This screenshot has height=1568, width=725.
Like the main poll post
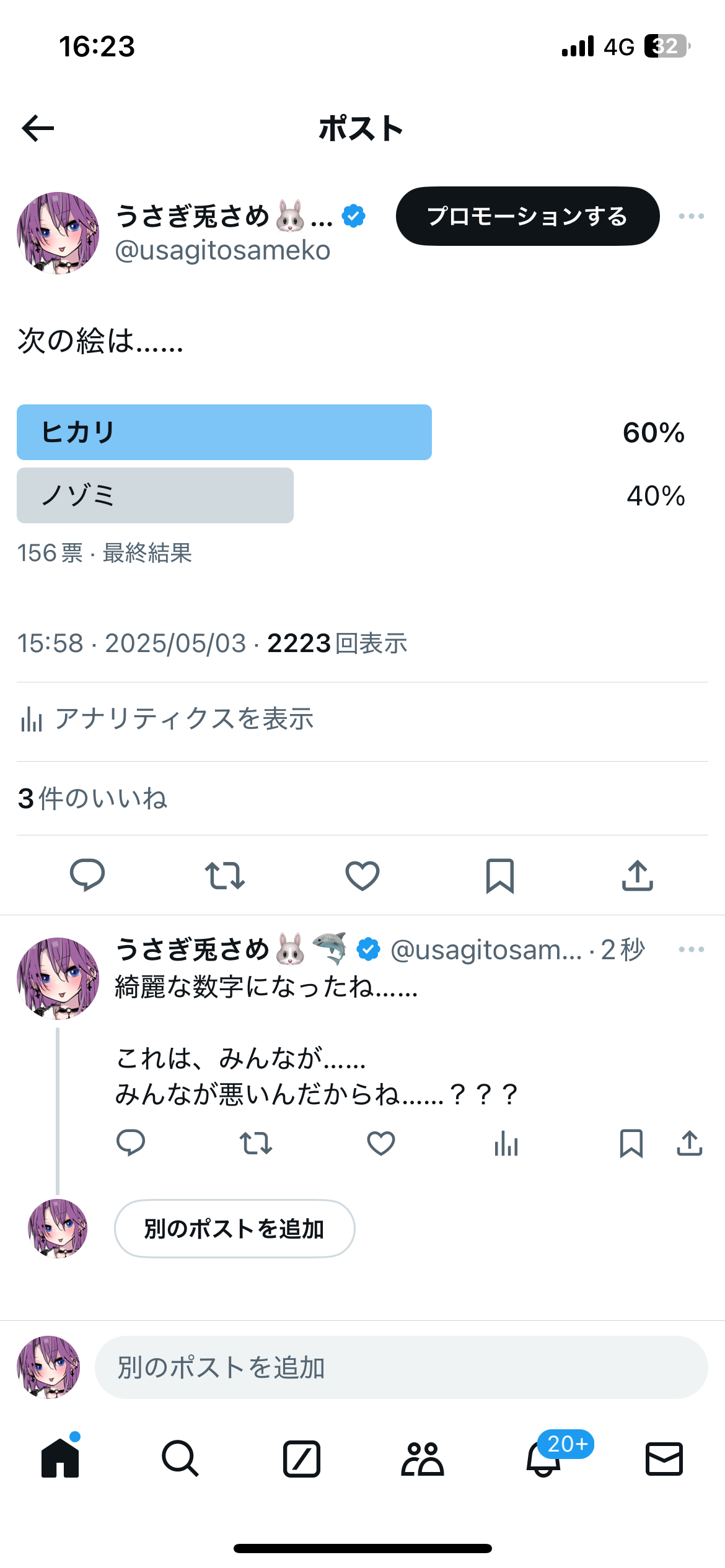[x=362, y=875]
